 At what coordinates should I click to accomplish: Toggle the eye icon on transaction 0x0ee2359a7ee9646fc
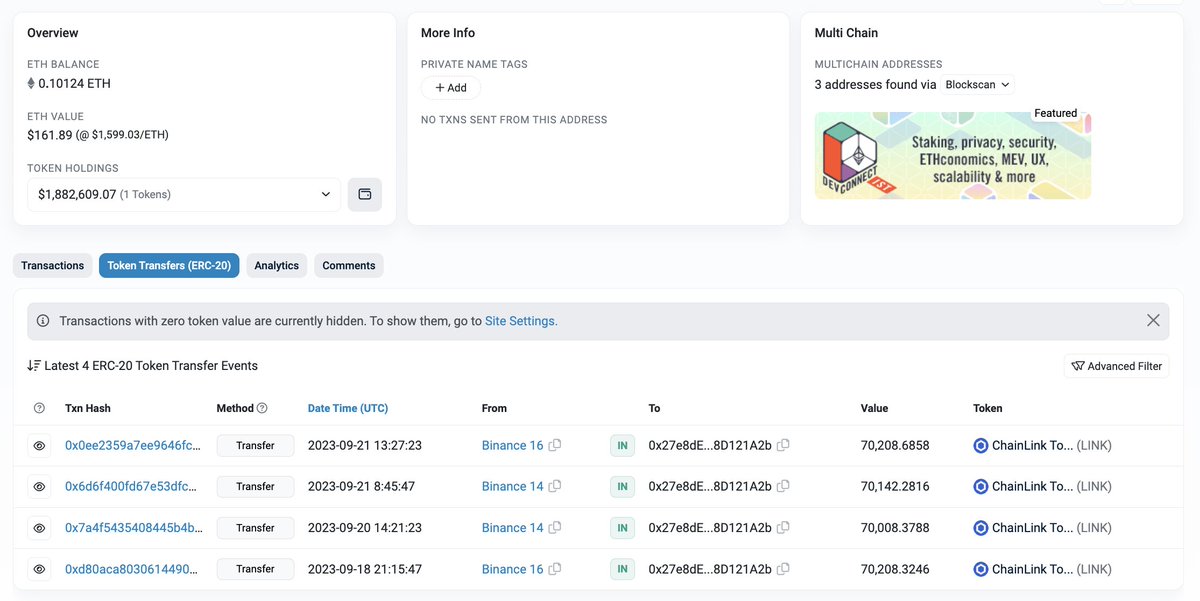[x=39, y=444]
